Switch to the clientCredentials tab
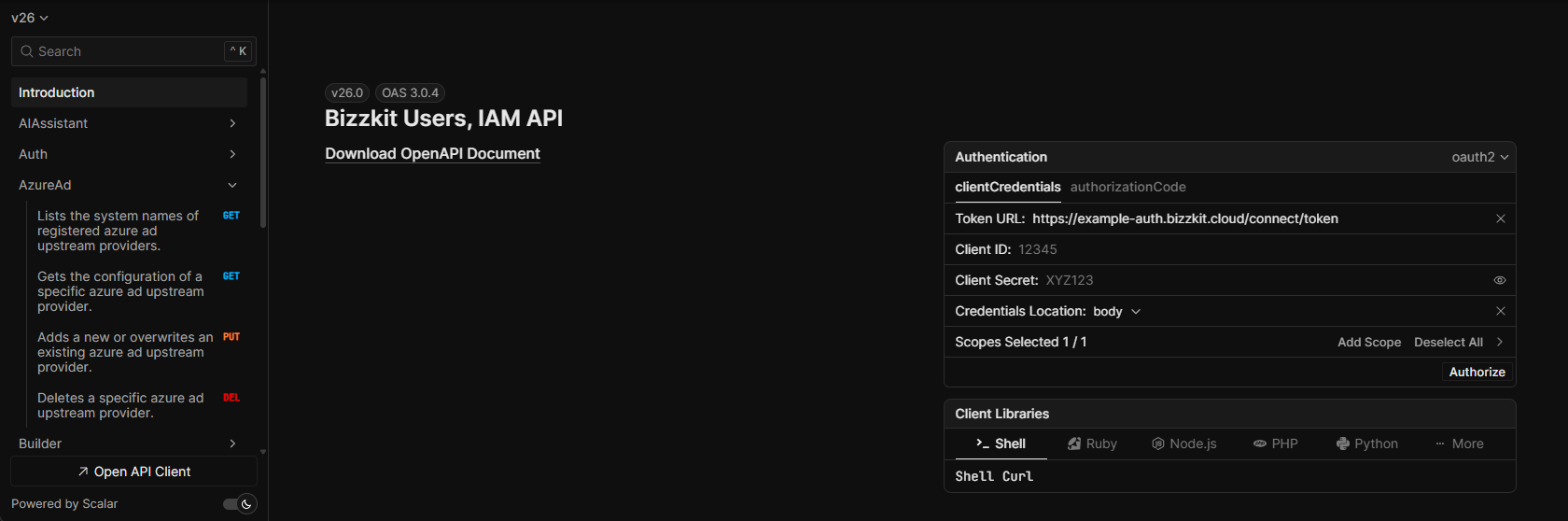 click(1008, 187)
